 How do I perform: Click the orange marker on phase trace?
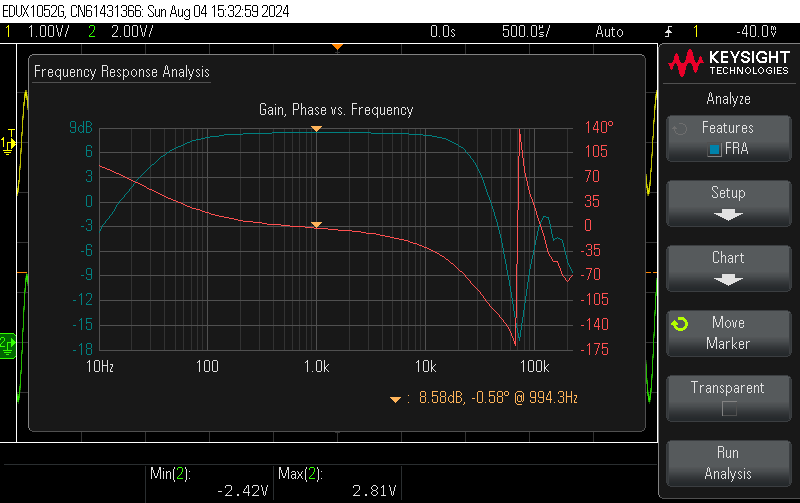click(316, 225)
